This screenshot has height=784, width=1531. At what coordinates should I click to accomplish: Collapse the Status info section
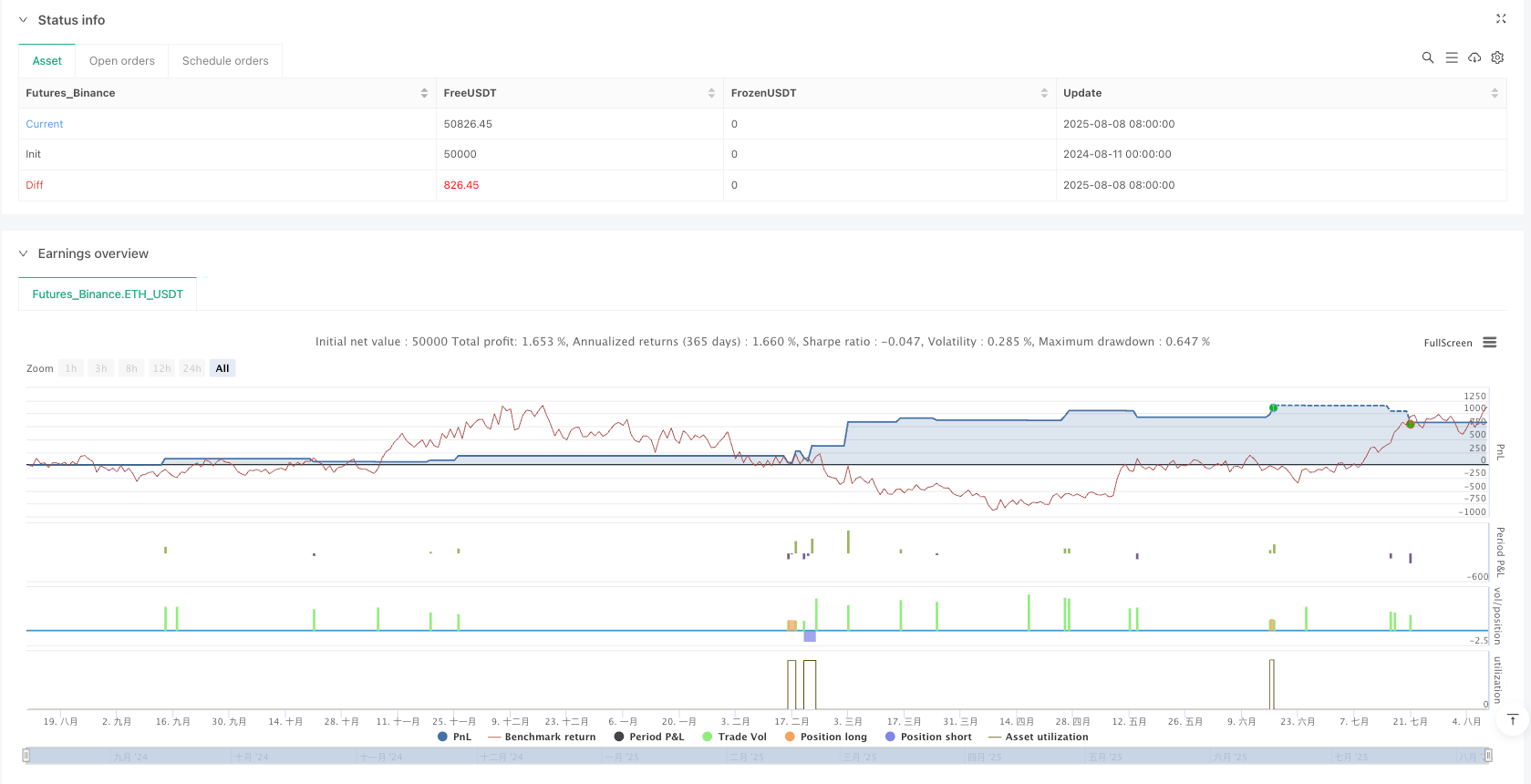(24, 20)
